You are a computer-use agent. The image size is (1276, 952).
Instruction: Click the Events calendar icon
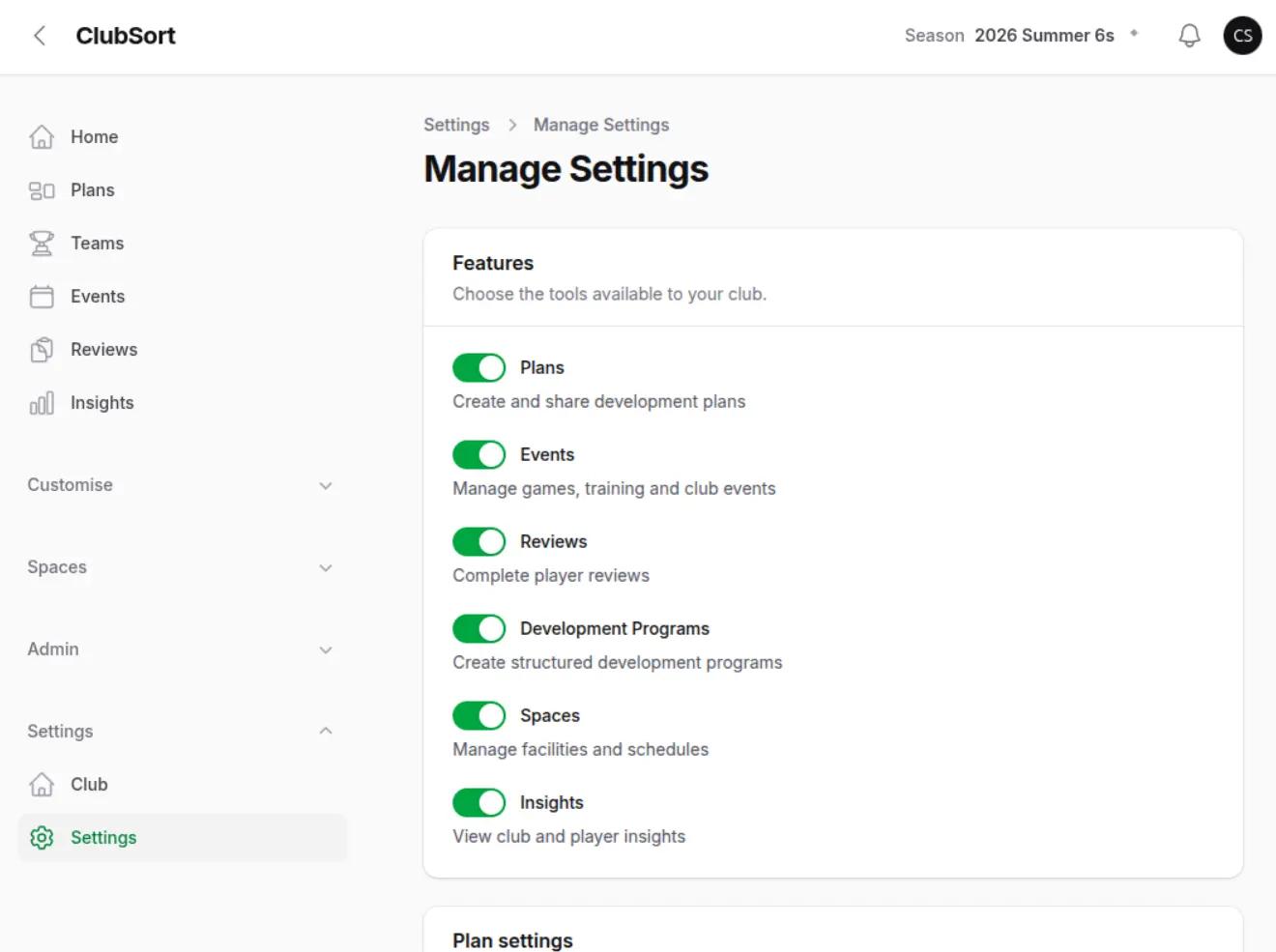click(x=42, y=297)
